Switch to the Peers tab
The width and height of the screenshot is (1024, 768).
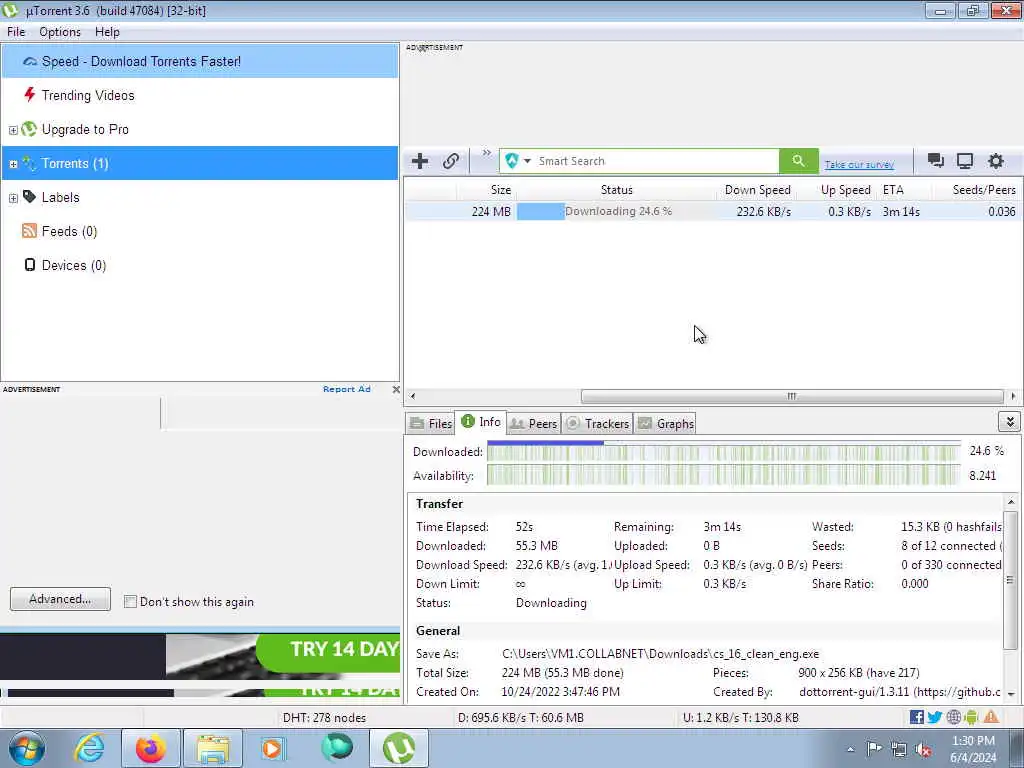[533, 423]
